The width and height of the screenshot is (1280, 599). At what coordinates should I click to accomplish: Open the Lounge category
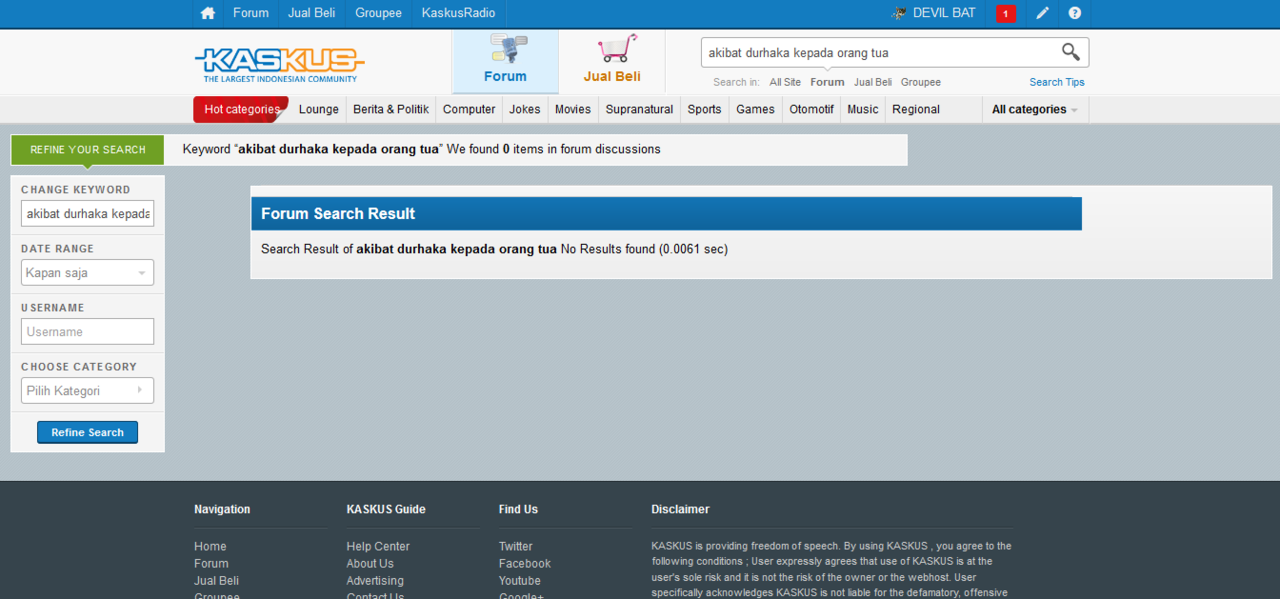pyautogui.click(x=319, y=109)
